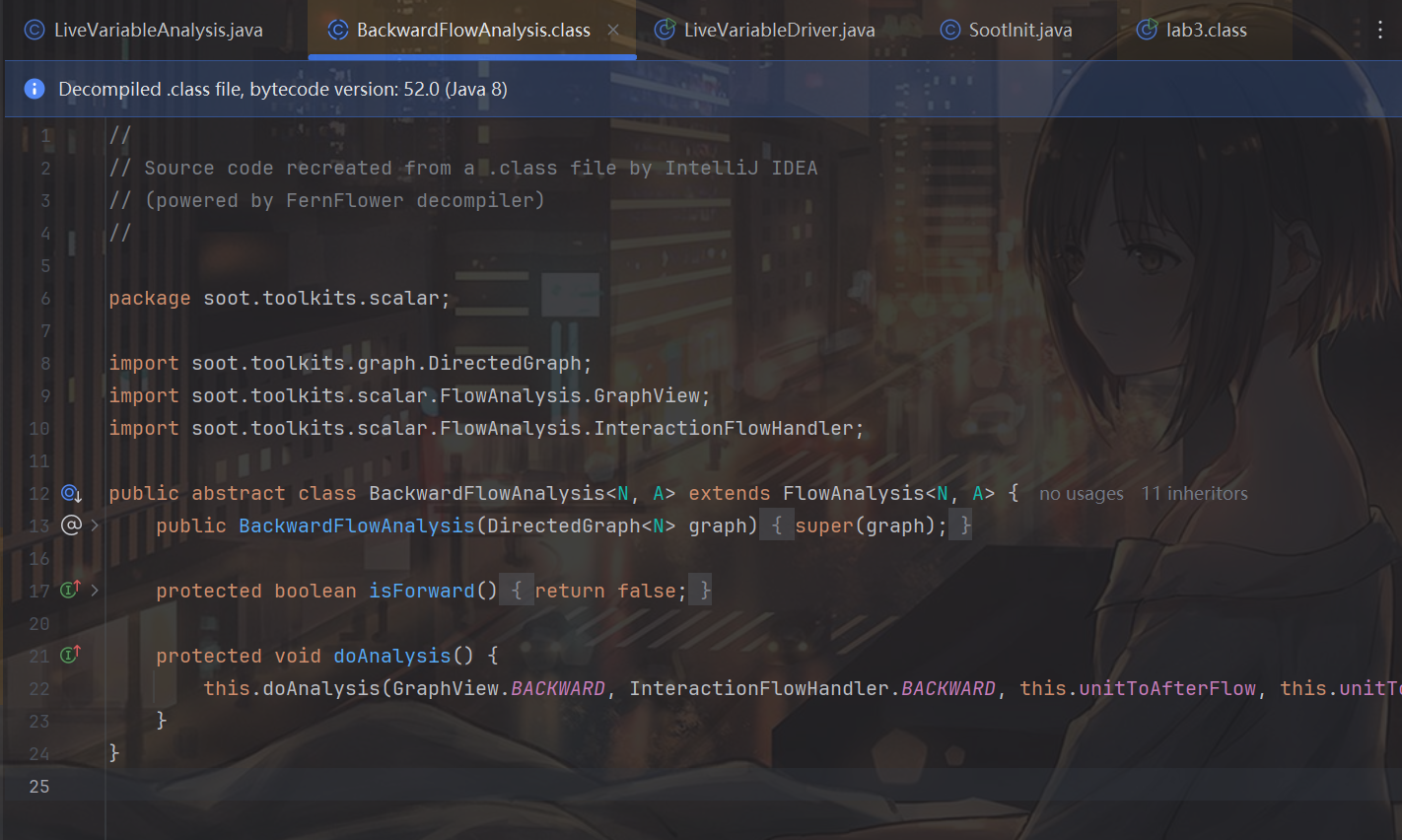
Task: Click the implementations gutter icon on line 12
Action: (71, 493)
